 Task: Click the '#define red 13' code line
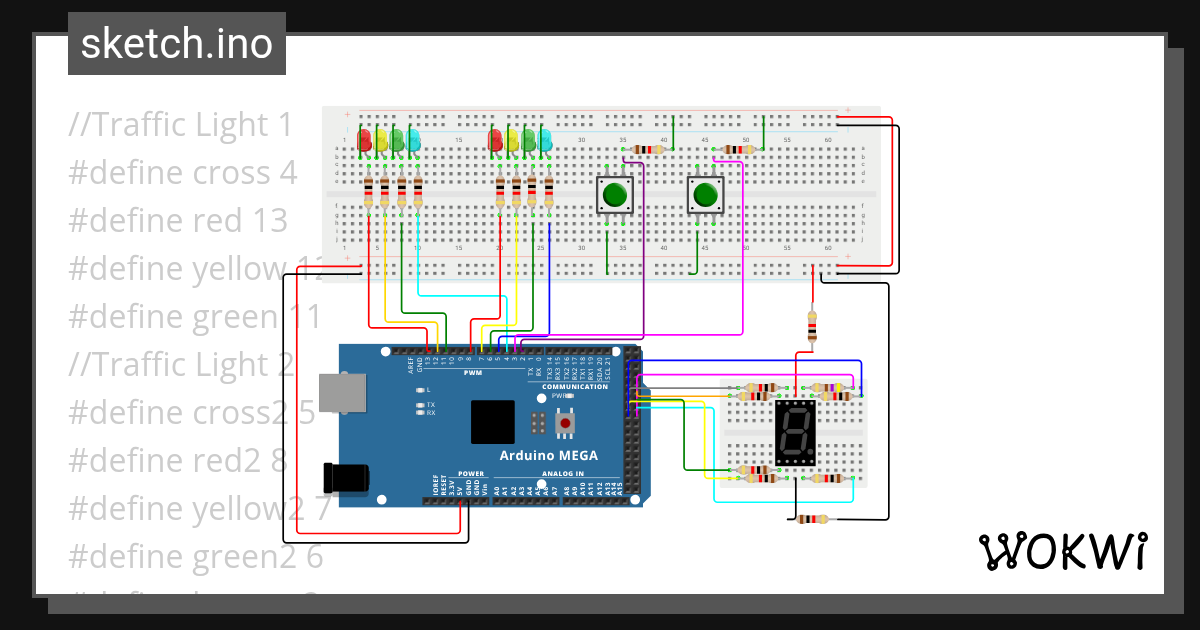178,220
